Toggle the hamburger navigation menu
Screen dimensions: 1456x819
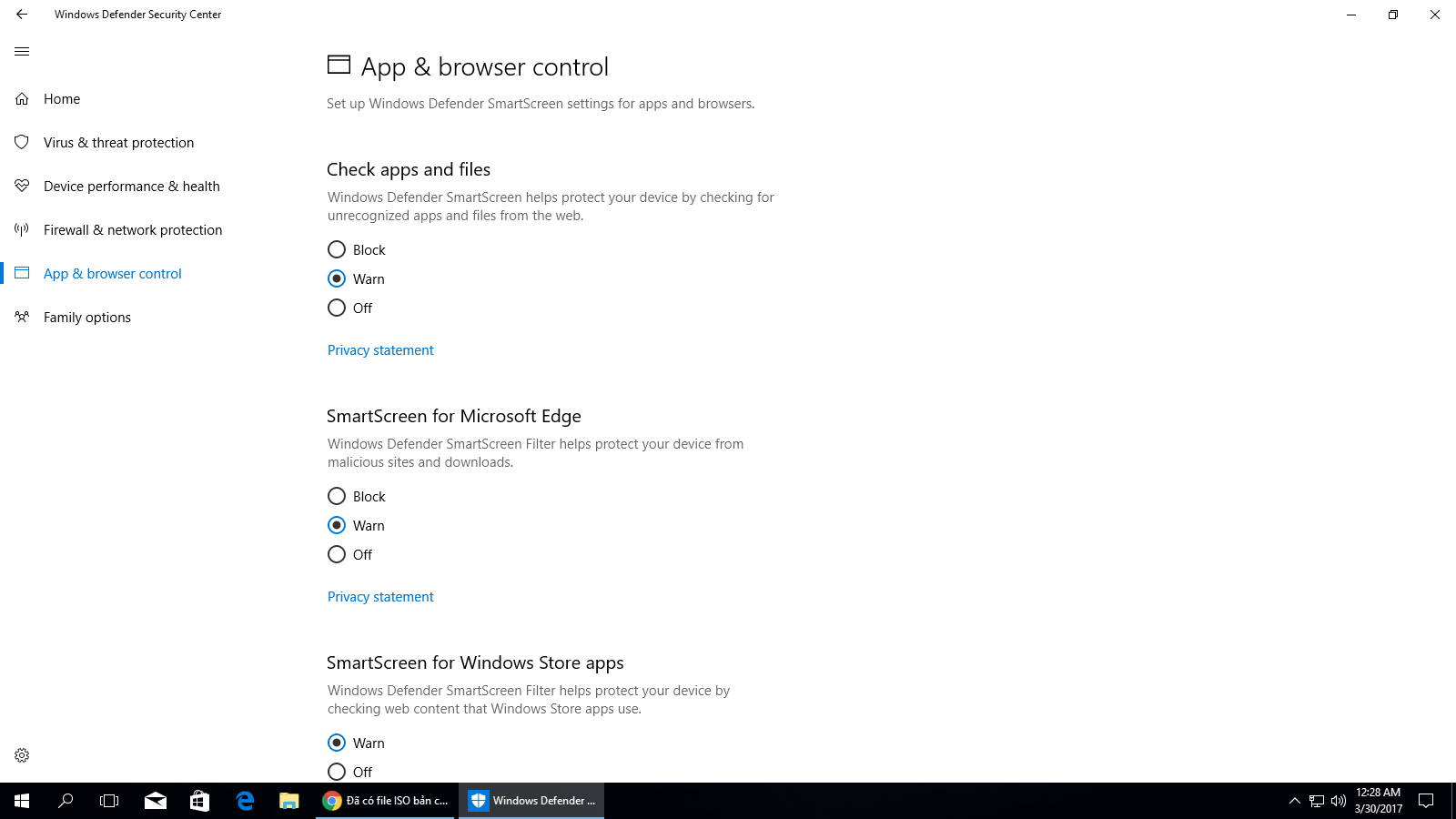[x=22, y=52]
